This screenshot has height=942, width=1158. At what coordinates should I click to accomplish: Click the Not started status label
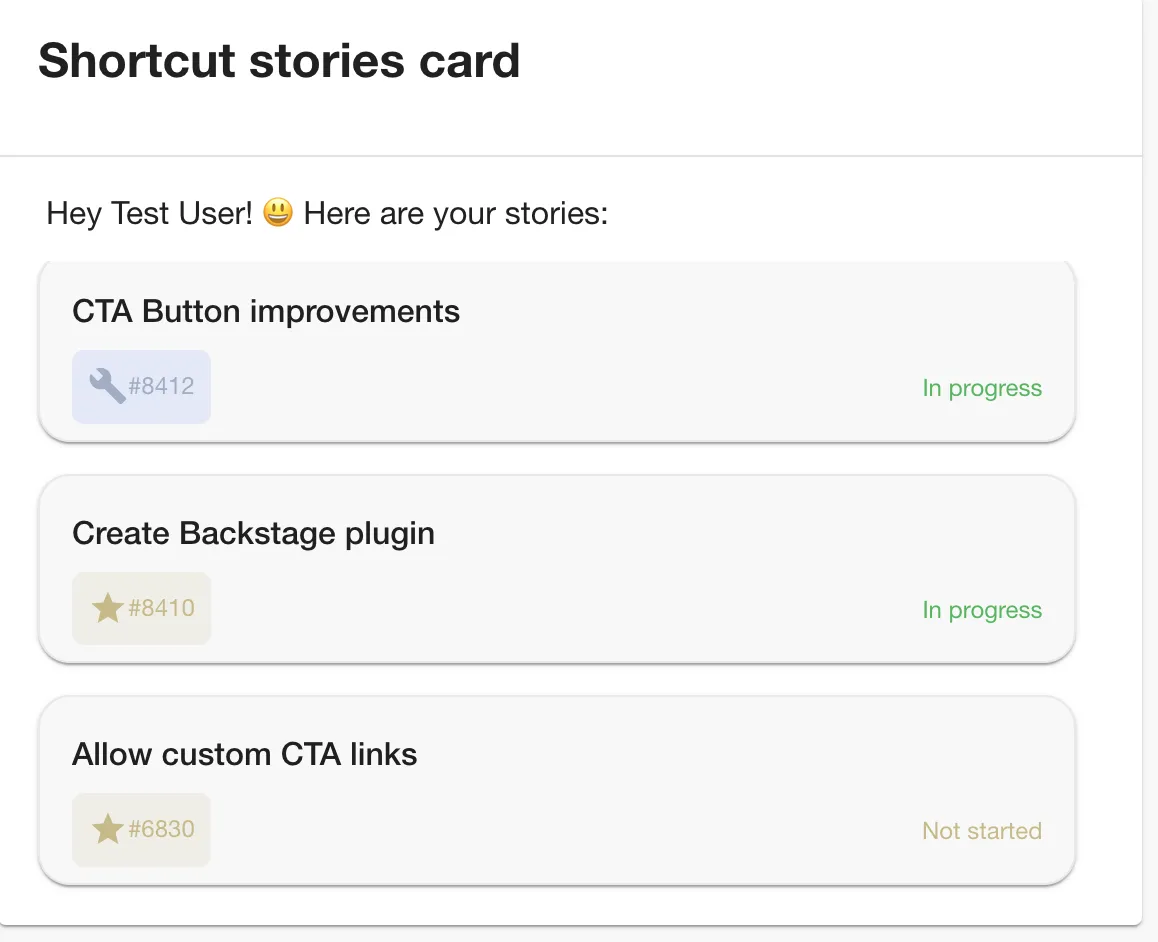click(x=981, y=830)
